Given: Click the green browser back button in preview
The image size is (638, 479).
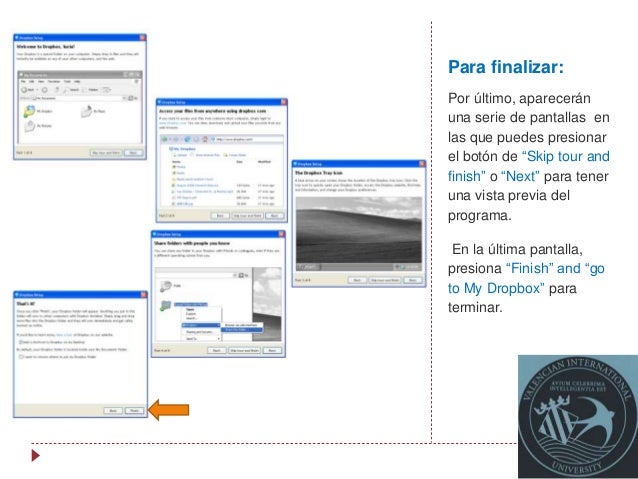Looking at the screenshot, I should [x=165, y=139].
